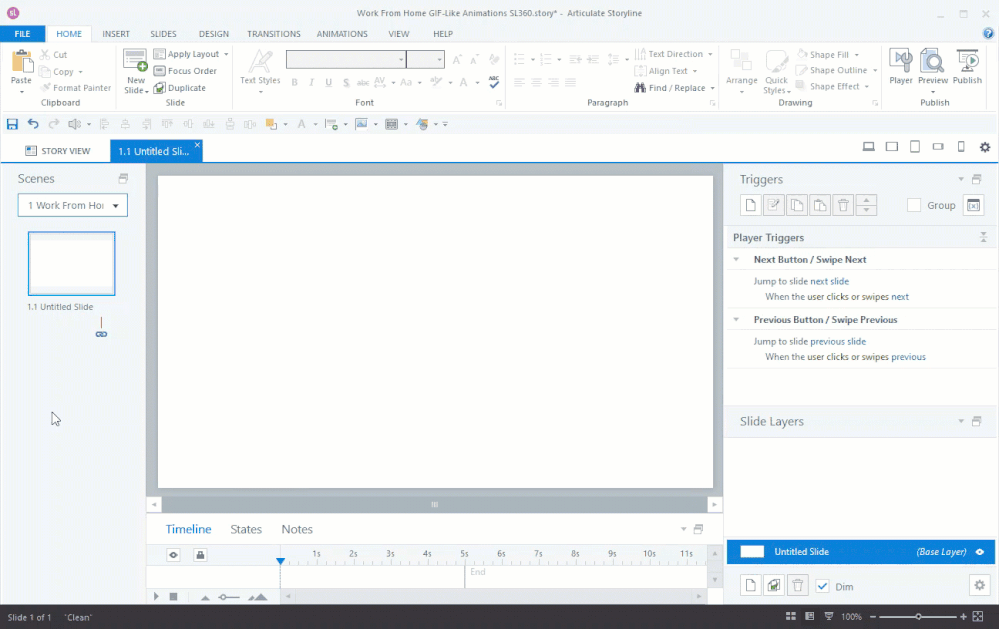The width and height of the screenshot is (999, 629).
Task: Switch to the States tab
Action: coord(246,529)
